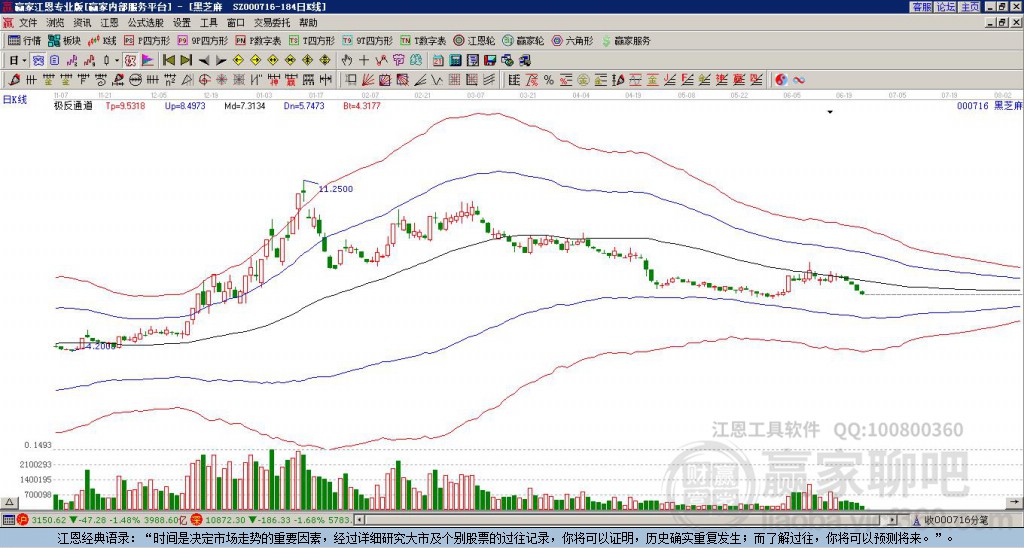Screen dimensions: 1024x548
Task: Open the 江恩 menu
Action: tap(109, 23)
